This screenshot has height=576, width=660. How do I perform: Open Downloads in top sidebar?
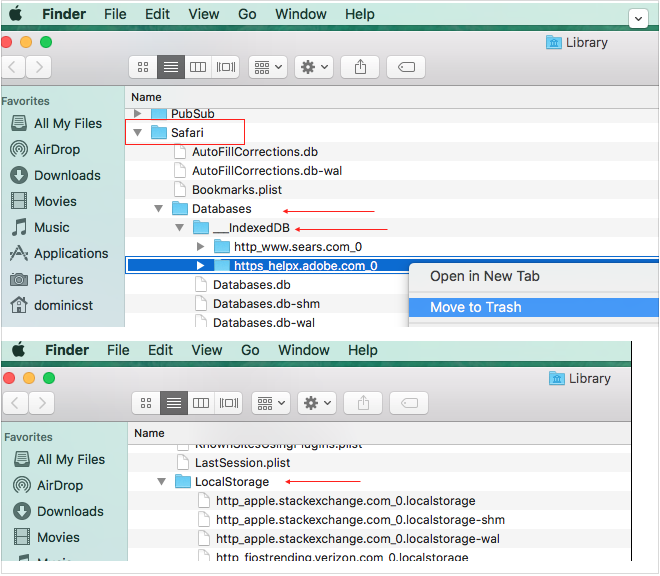click(56, 176)
